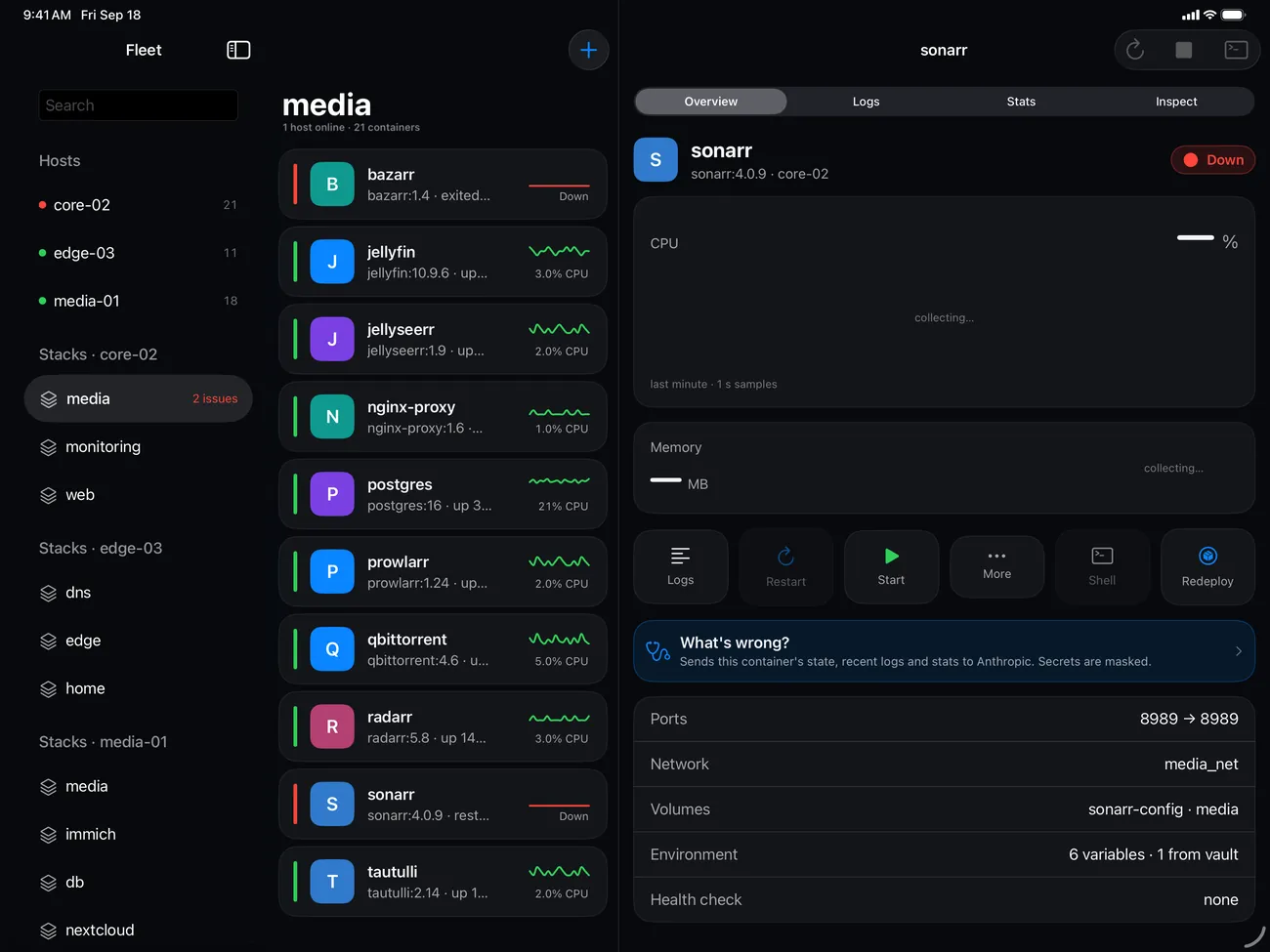This screenshot has height=952, width=1270.
Task: Click jellyfin CPU sparkline 3.0% CPU
Action: tap(560, 252)
